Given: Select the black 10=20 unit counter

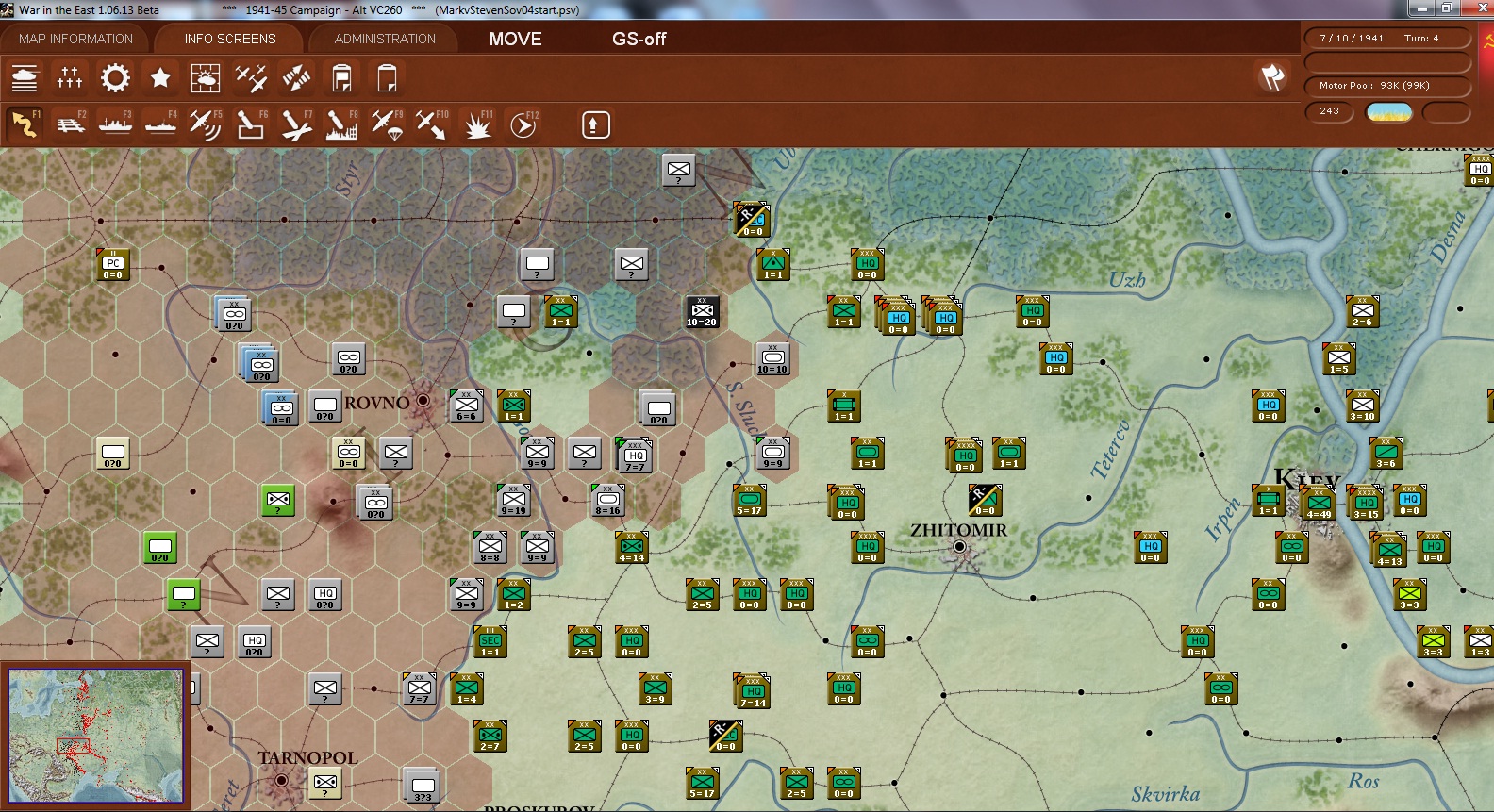Looking at the screenshot, I should tap(702, 311).
